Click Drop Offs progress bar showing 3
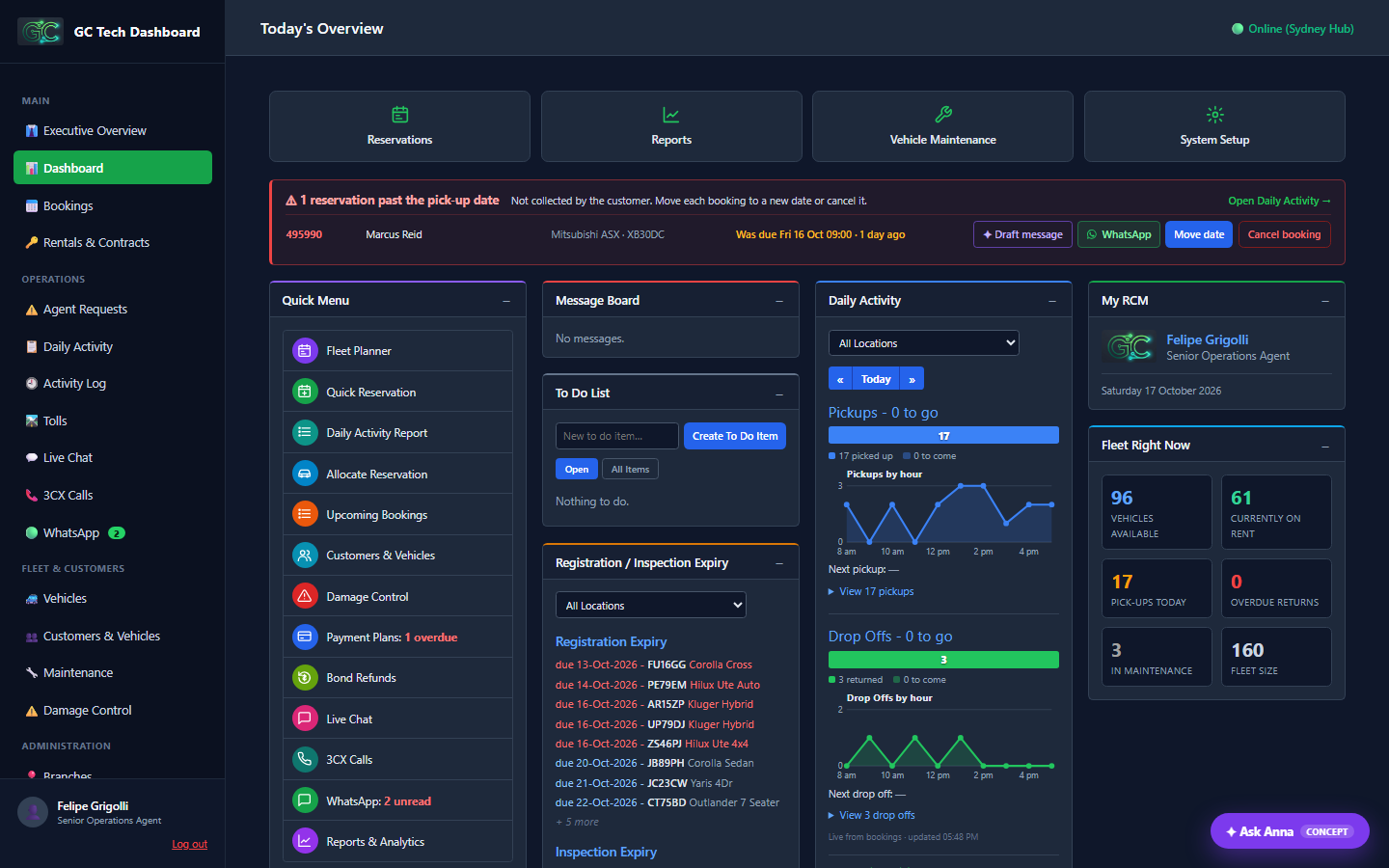 coord(943,660)
